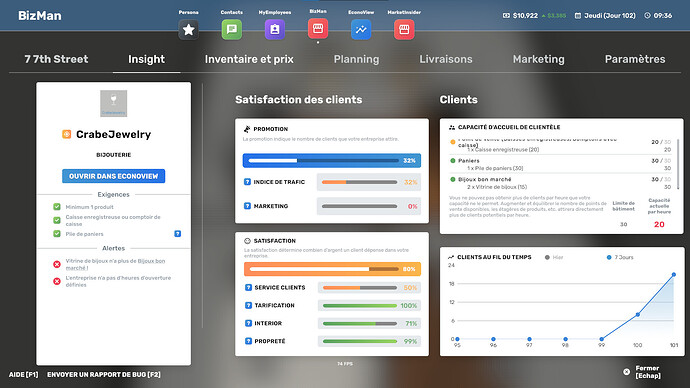Click the Satisfaction smiley icon
The width and height of the screenshot is (690, 388).
point(247,241)
